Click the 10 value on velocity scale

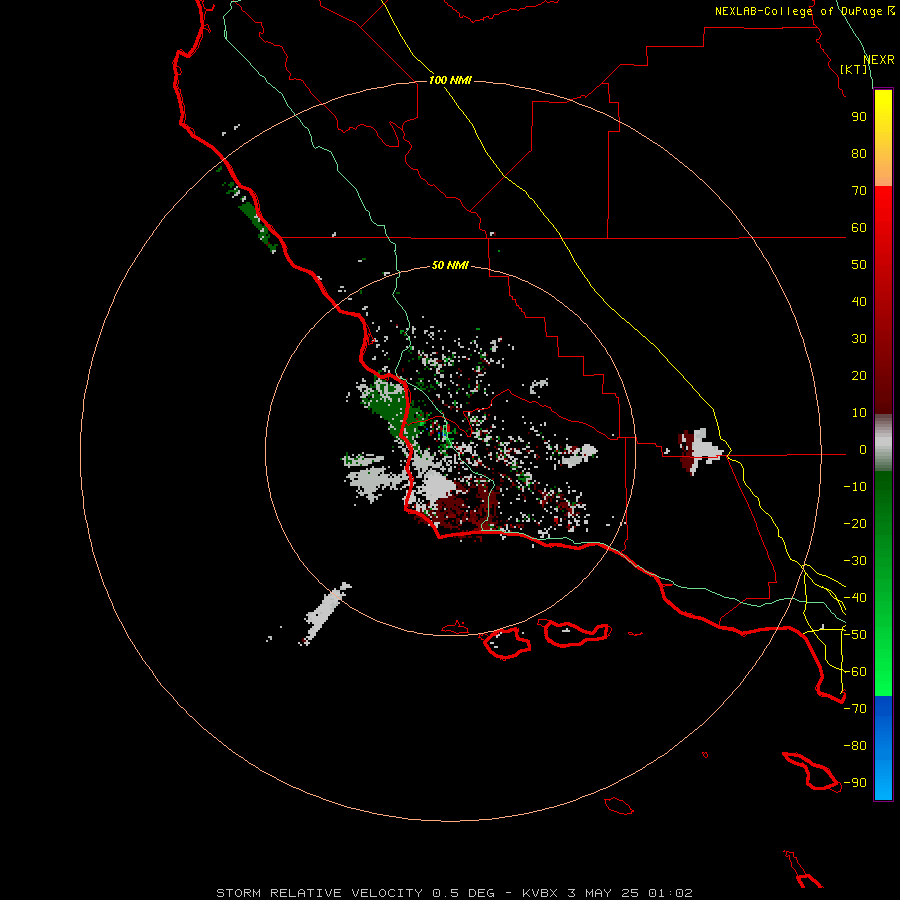click(859, 413)
